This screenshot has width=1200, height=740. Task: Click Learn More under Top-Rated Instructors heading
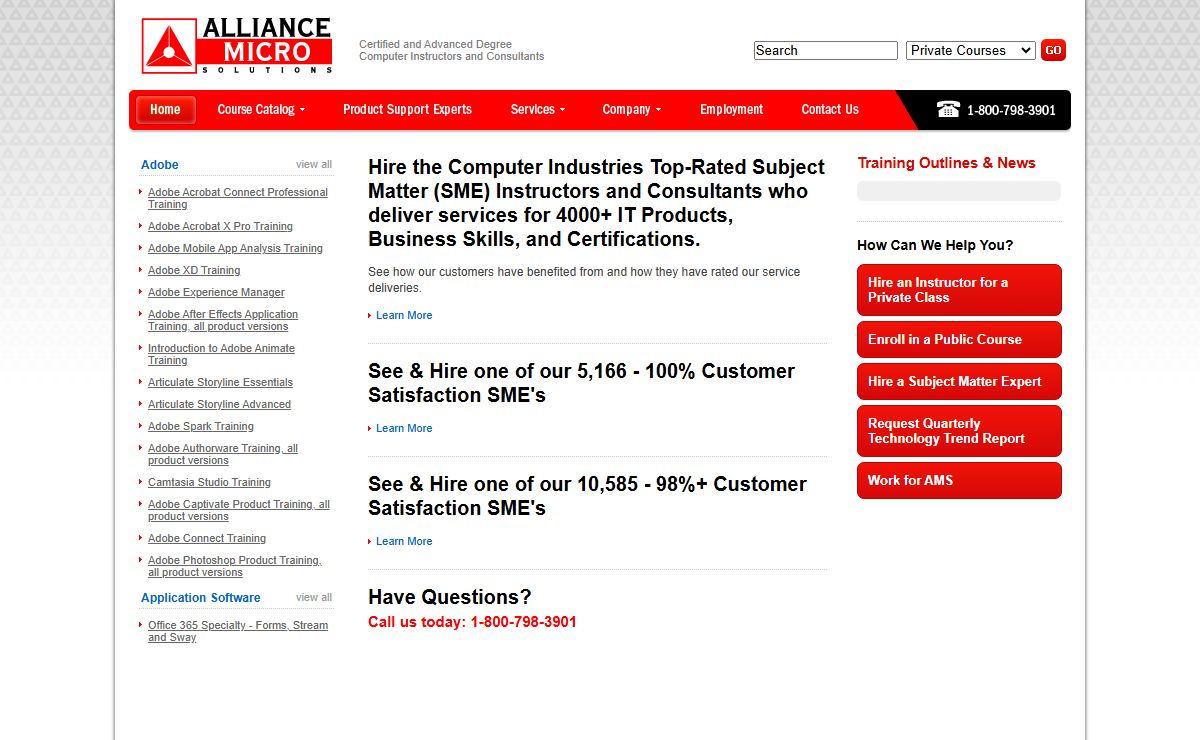tap(404, 315)
